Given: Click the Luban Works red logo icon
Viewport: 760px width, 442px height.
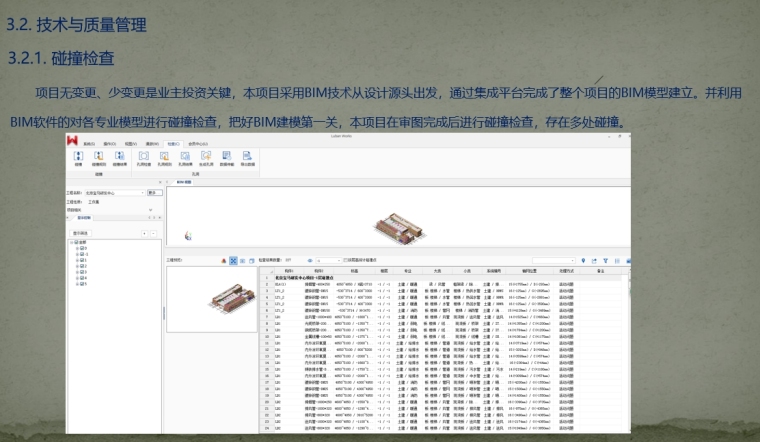Looking at the screenshot, I should pyautogui.click(x=73, y=141).
